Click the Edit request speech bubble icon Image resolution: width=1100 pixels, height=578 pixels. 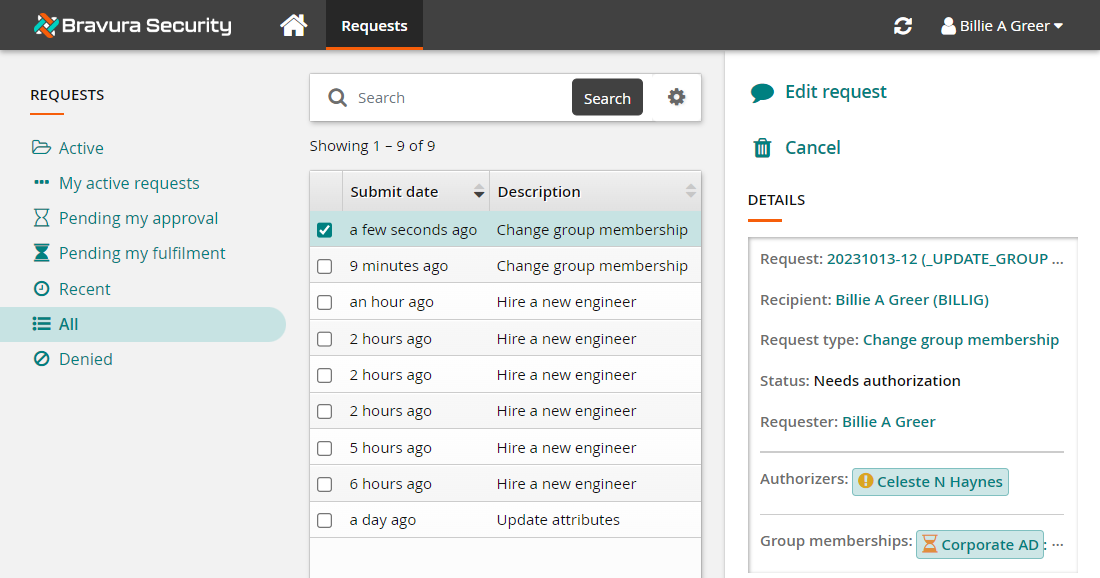[x=762, y=93]
